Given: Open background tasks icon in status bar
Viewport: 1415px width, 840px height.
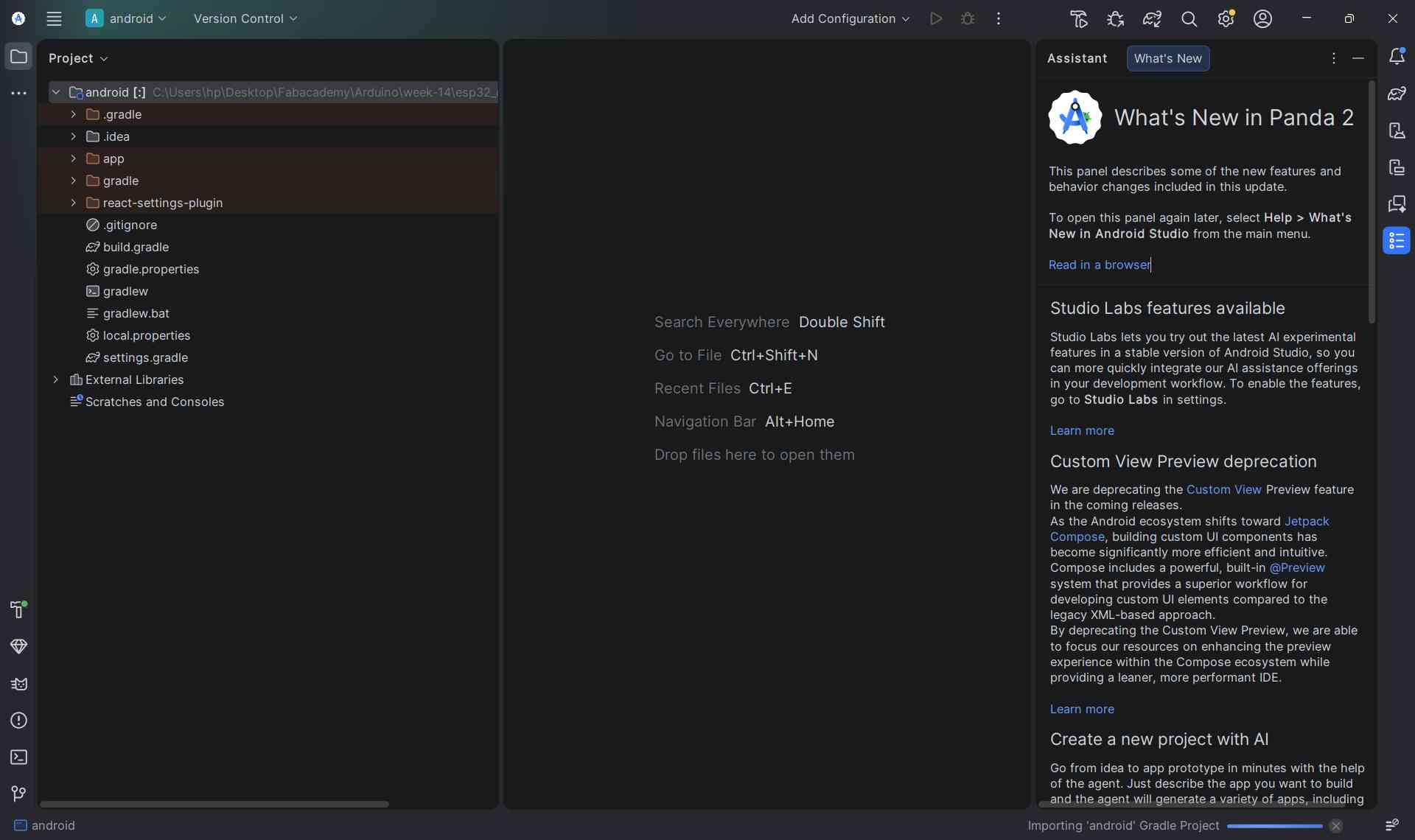Looking at the screenshot, I should 1391,825.
